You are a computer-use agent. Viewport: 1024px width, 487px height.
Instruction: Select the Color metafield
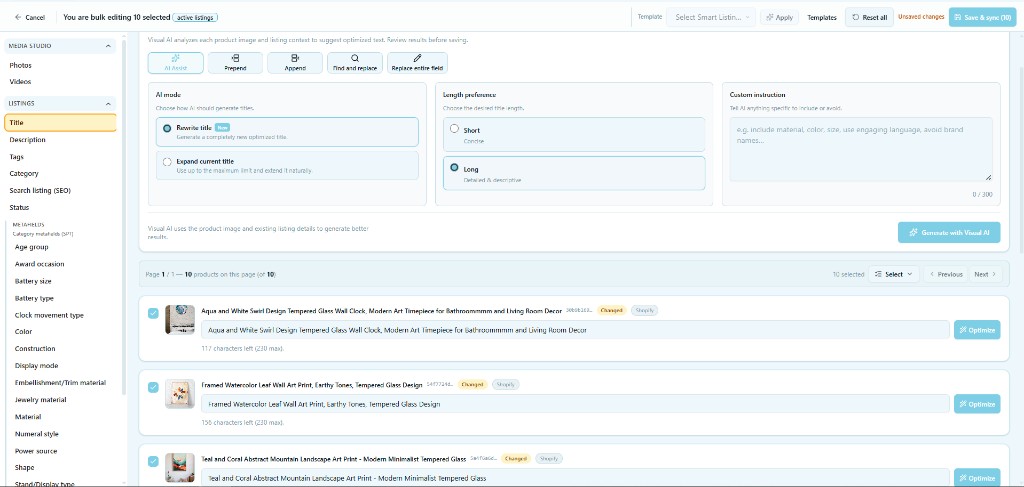[x=23, y=332]
